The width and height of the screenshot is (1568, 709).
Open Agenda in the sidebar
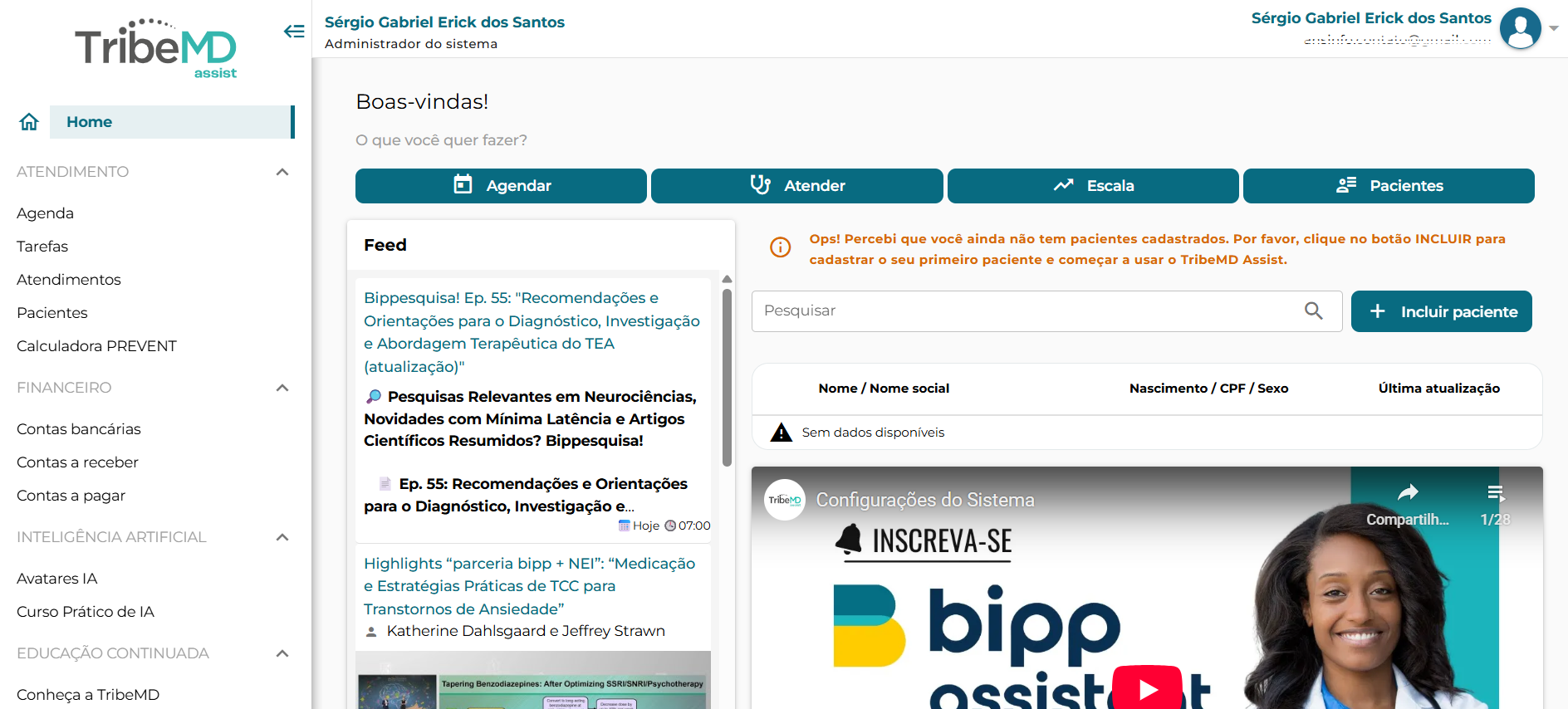pos(46,213)
